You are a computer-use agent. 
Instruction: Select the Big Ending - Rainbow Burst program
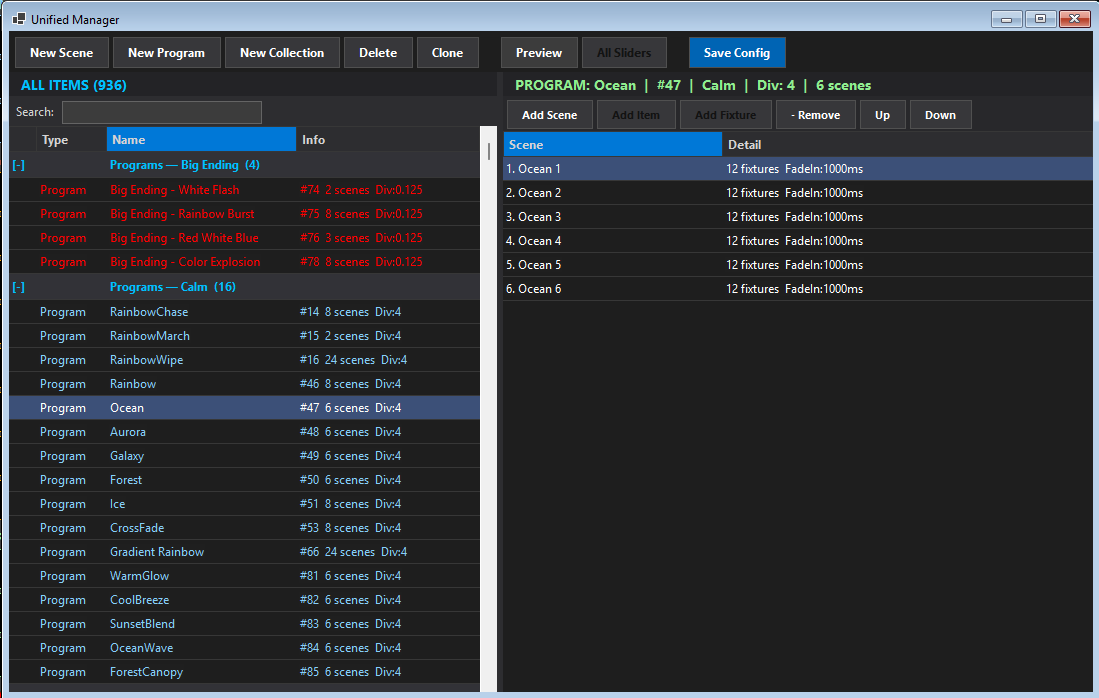[x=182, y=214]
